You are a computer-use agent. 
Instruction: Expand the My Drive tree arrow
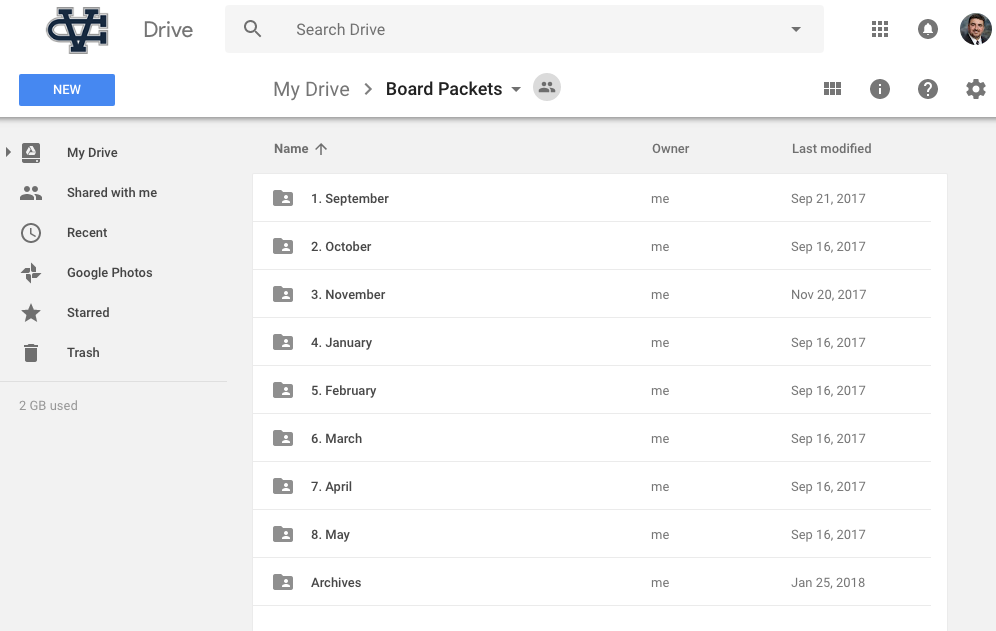pyautogui.click(x=8, y=152)
